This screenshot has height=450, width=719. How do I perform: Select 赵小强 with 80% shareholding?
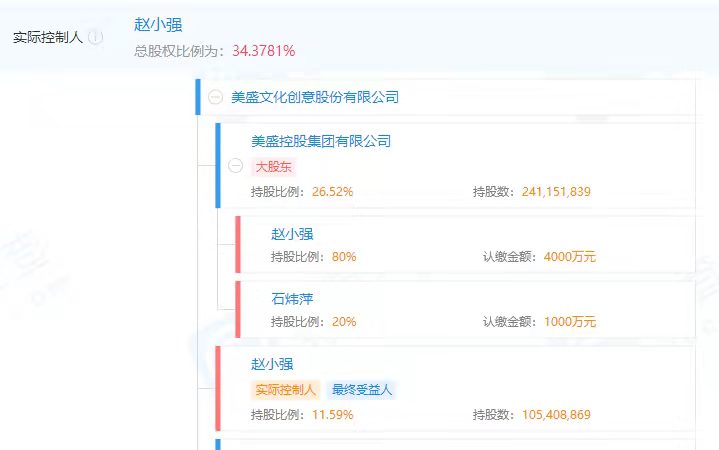[292, 234]
